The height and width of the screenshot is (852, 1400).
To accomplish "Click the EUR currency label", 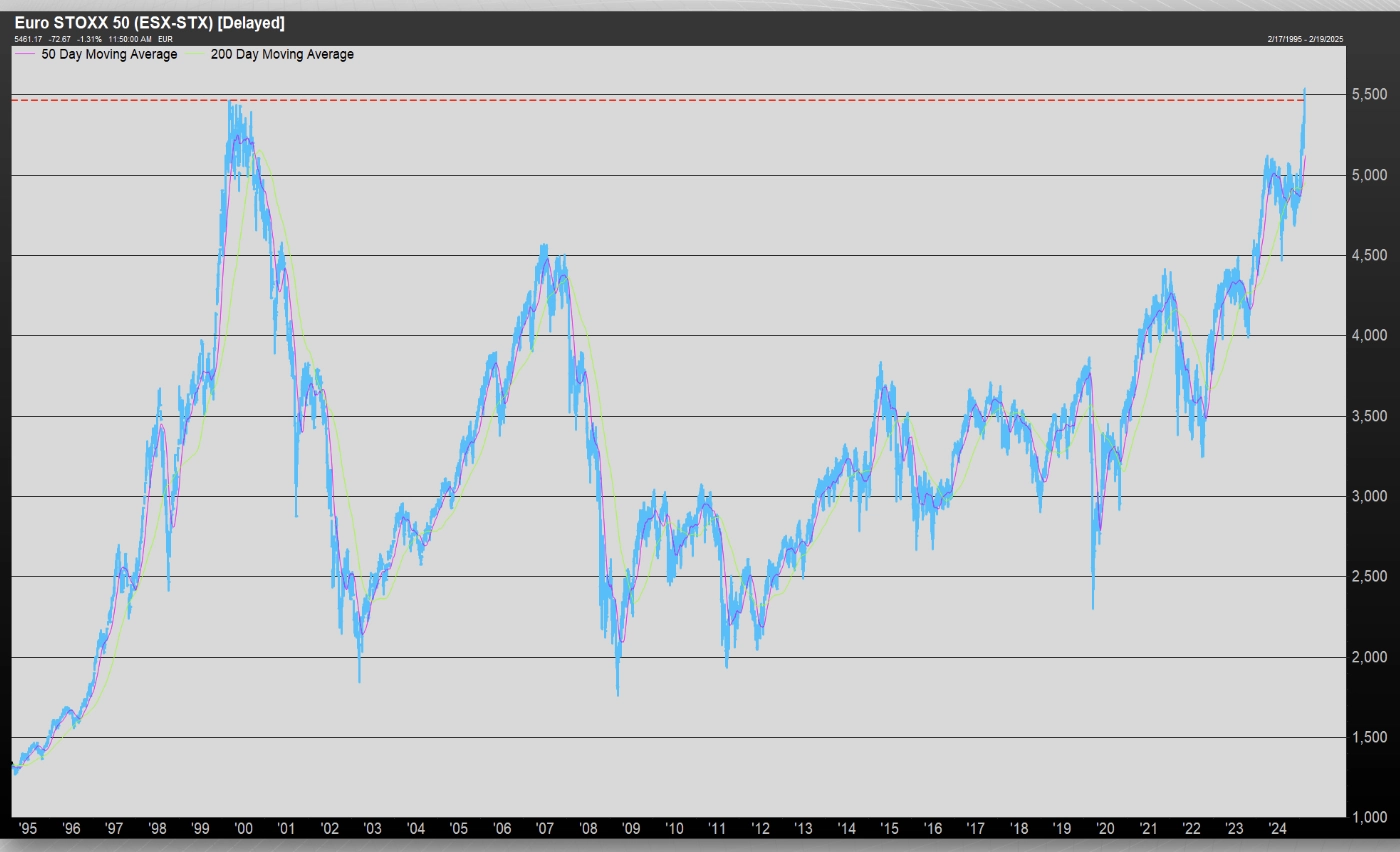I will coord(165,39).
